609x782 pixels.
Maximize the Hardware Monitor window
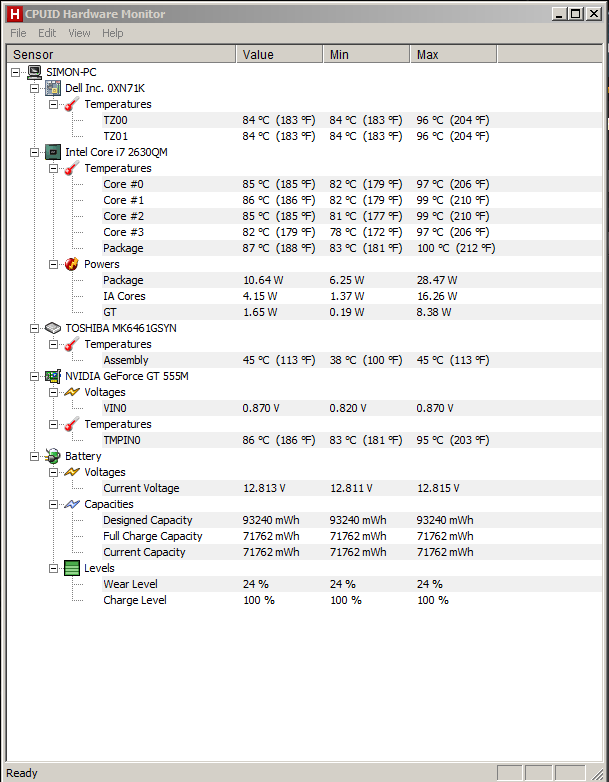click(576, 14)
